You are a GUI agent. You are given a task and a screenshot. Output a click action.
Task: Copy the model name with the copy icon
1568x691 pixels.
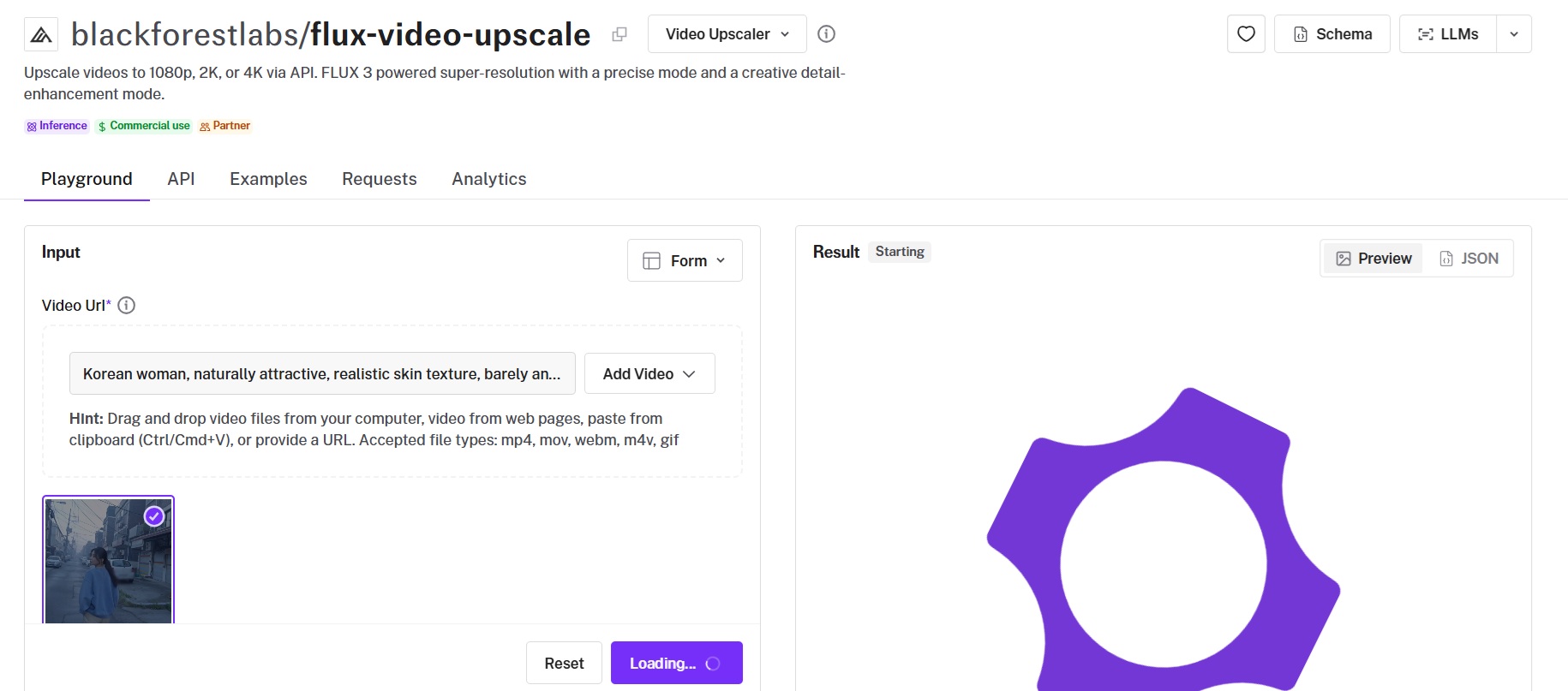(619, 34)
